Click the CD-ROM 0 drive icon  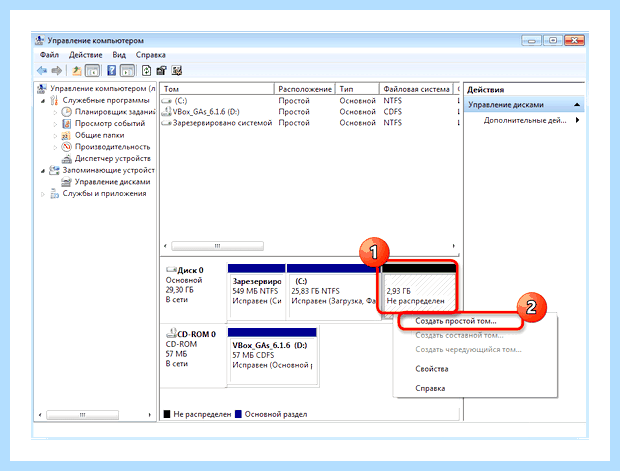pyautogui.click(x=171, y=333)
